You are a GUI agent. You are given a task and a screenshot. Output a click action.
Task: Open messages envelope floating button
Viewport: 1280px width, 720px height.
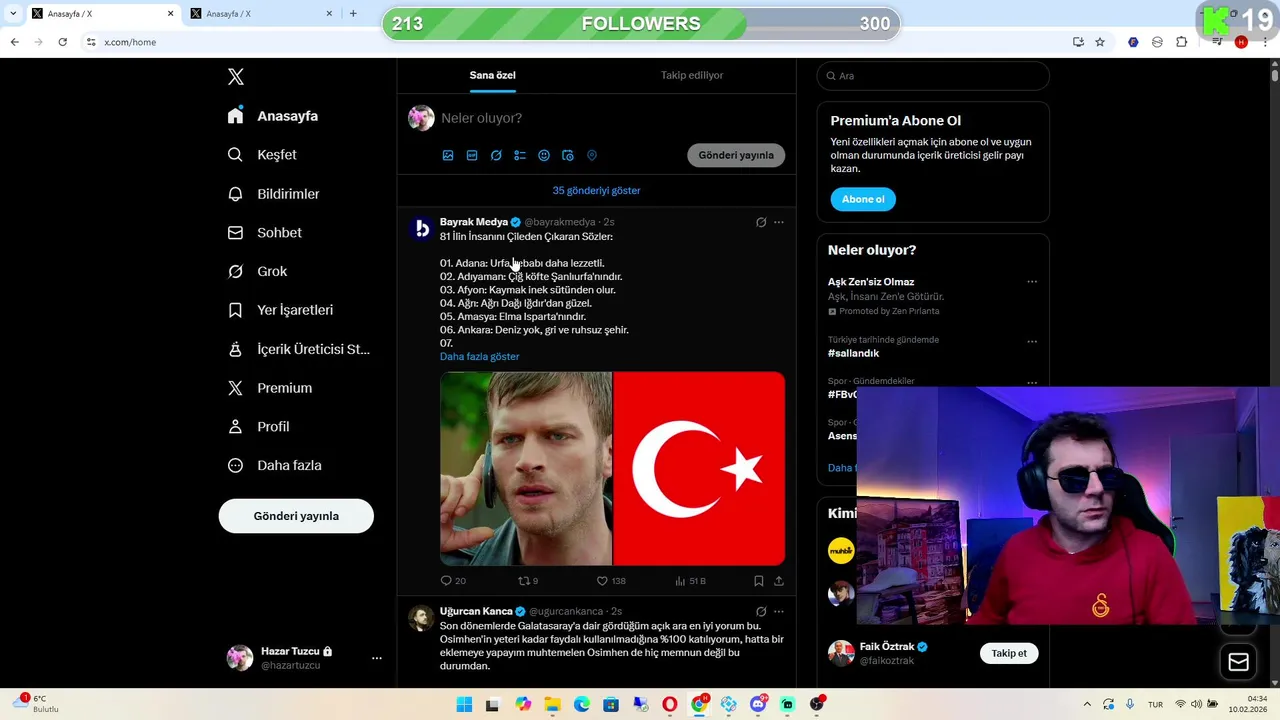[x=1238, y=662]
